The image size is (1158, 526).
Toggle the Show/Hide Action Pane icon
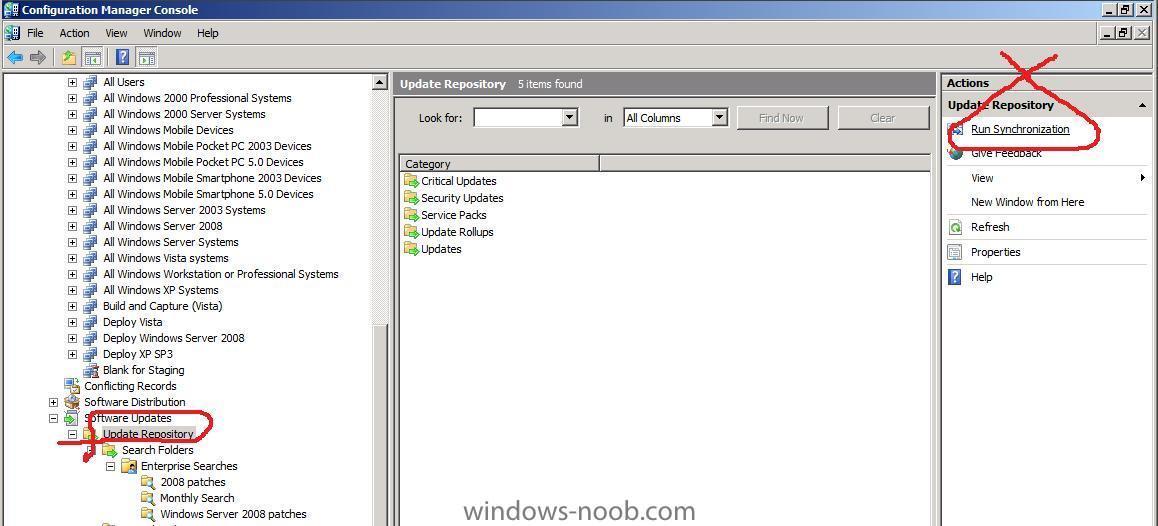(145, 57)
